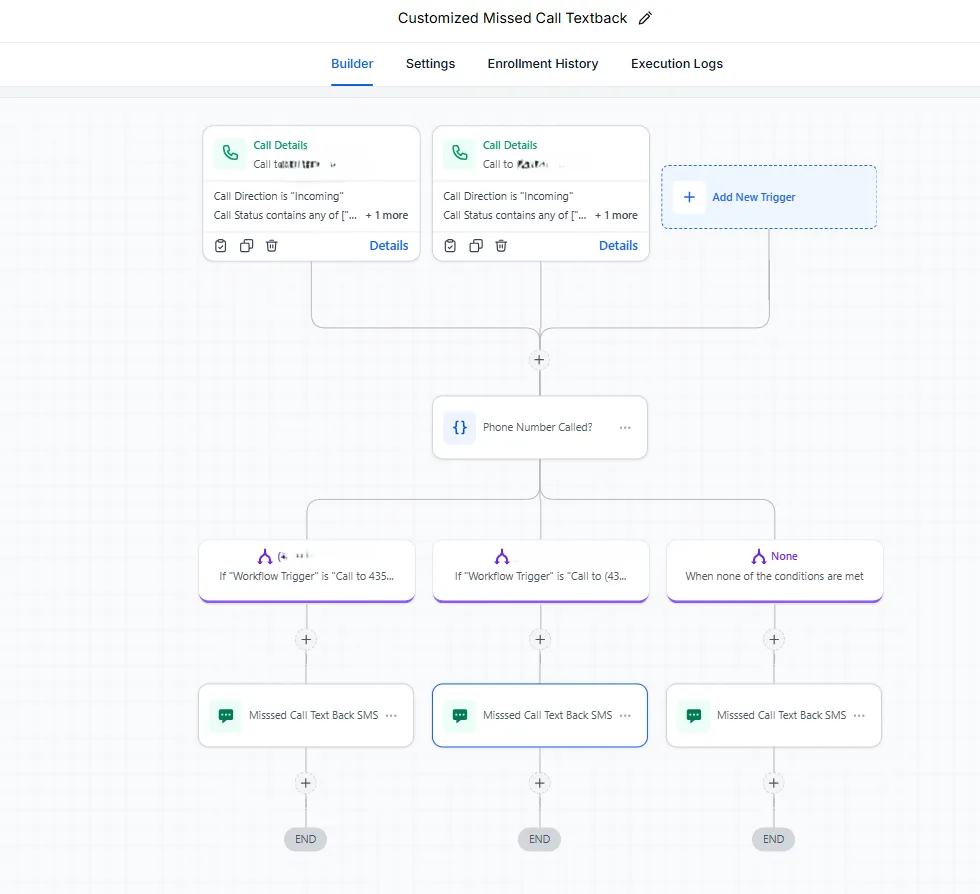Delete the left Call Details trigger
This screenshot has height=894, width=980.
[x=271, y=246]
